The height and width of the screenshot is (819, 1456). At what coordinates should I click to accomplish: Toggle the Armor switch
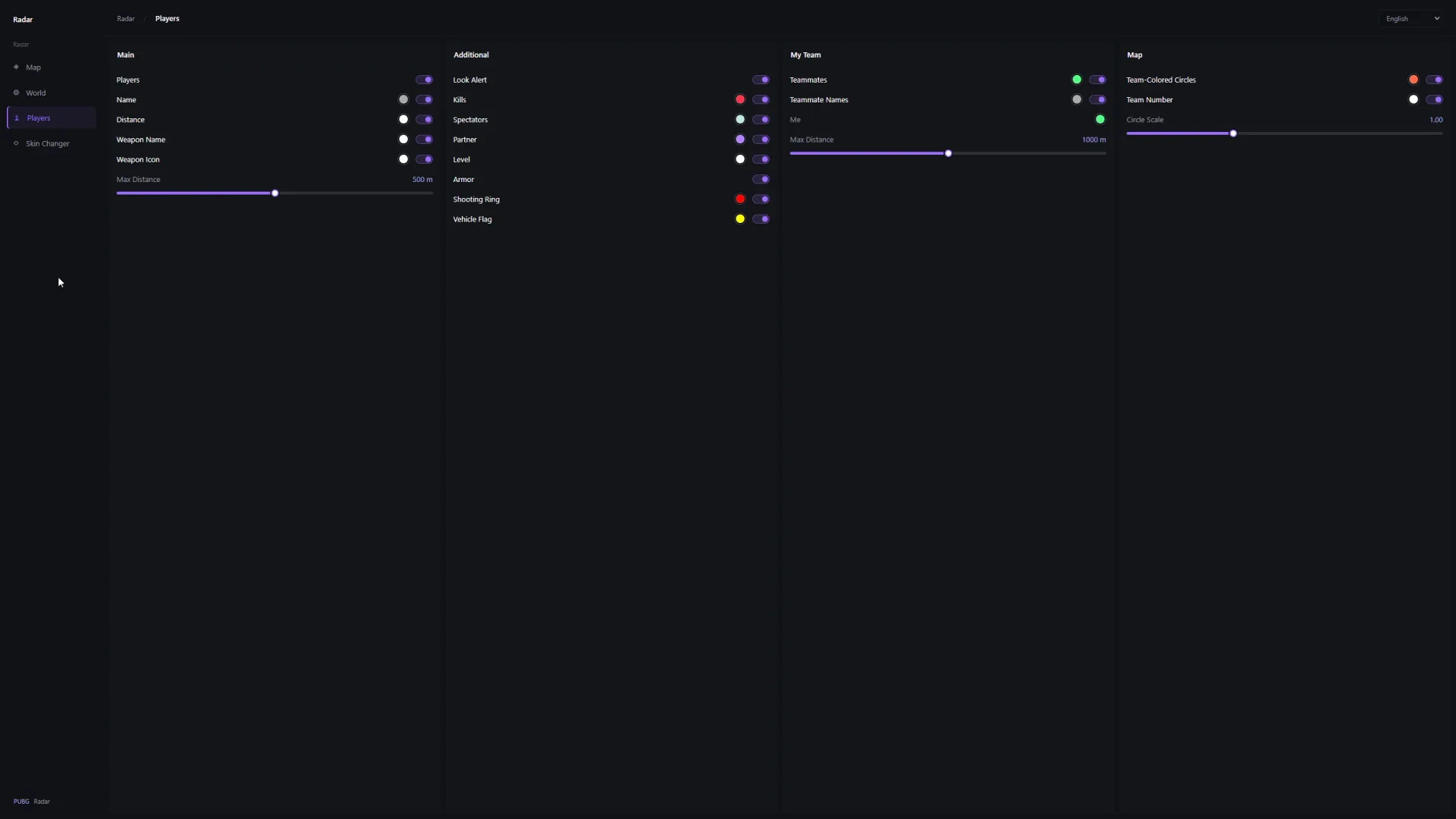coord(761,180)
